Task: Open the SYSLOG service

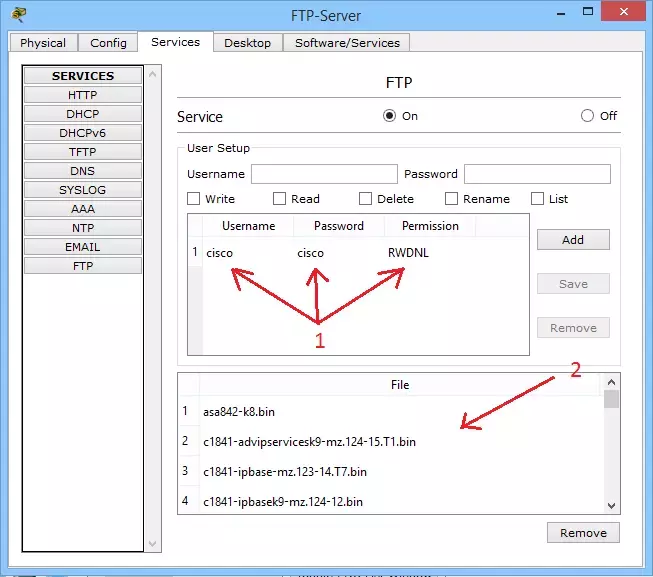Action: coord(83,190)
